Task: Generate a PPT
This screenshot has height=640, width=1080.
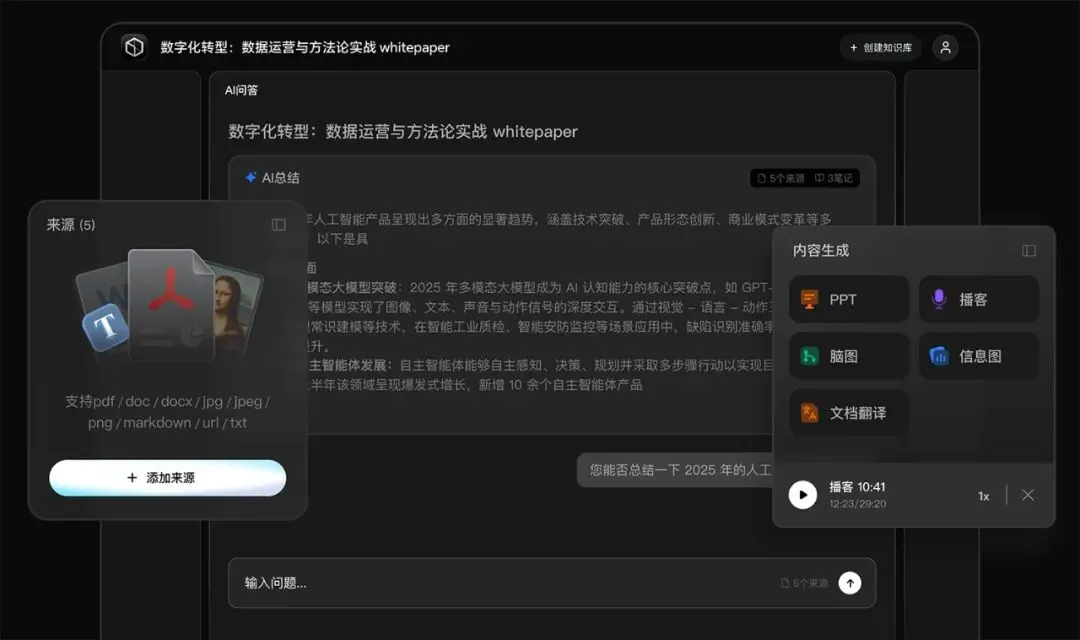Action: pos(849,299)
